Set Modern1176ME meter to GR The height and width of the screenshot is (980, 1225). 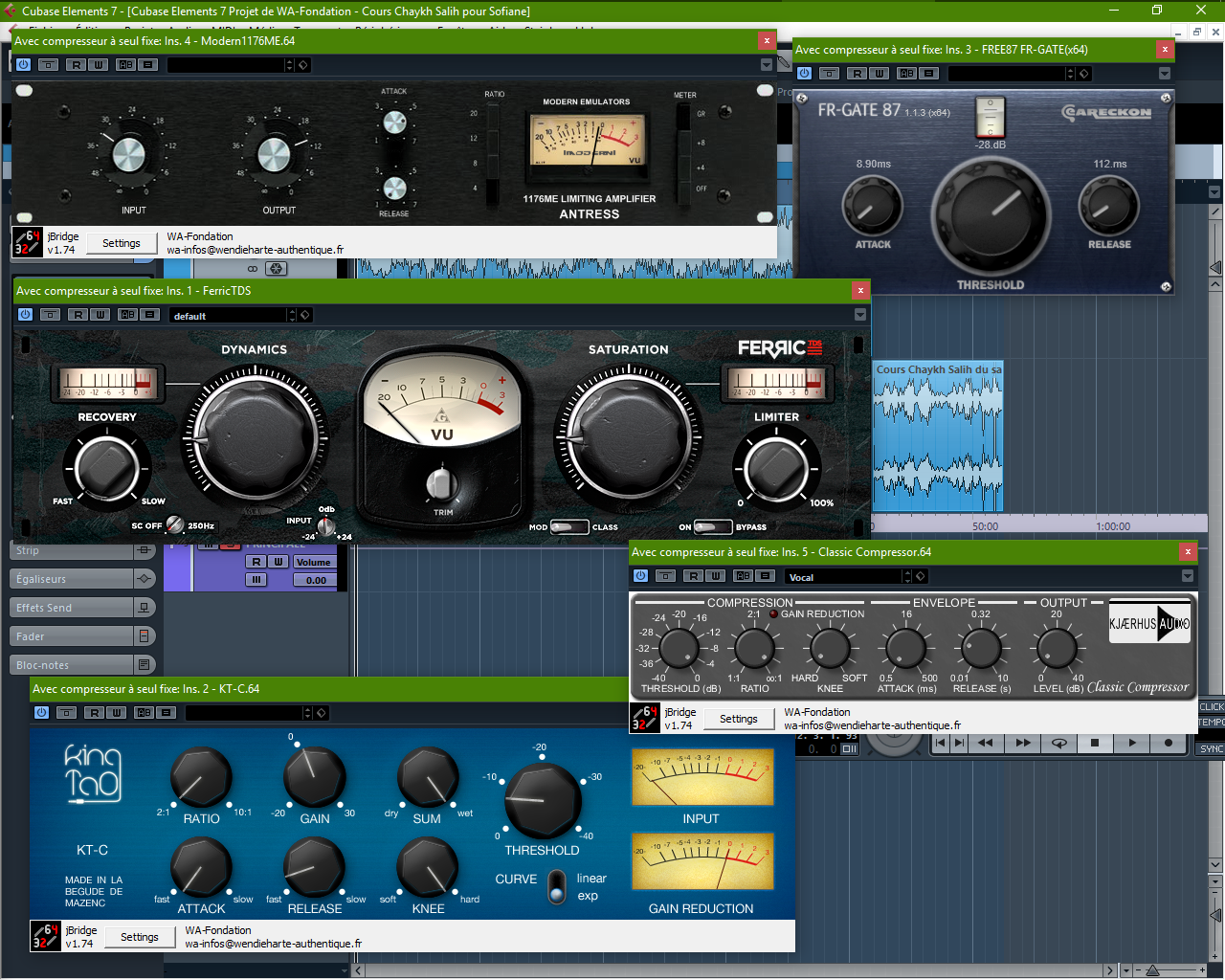pyautogui.click(x=682, y=113)
